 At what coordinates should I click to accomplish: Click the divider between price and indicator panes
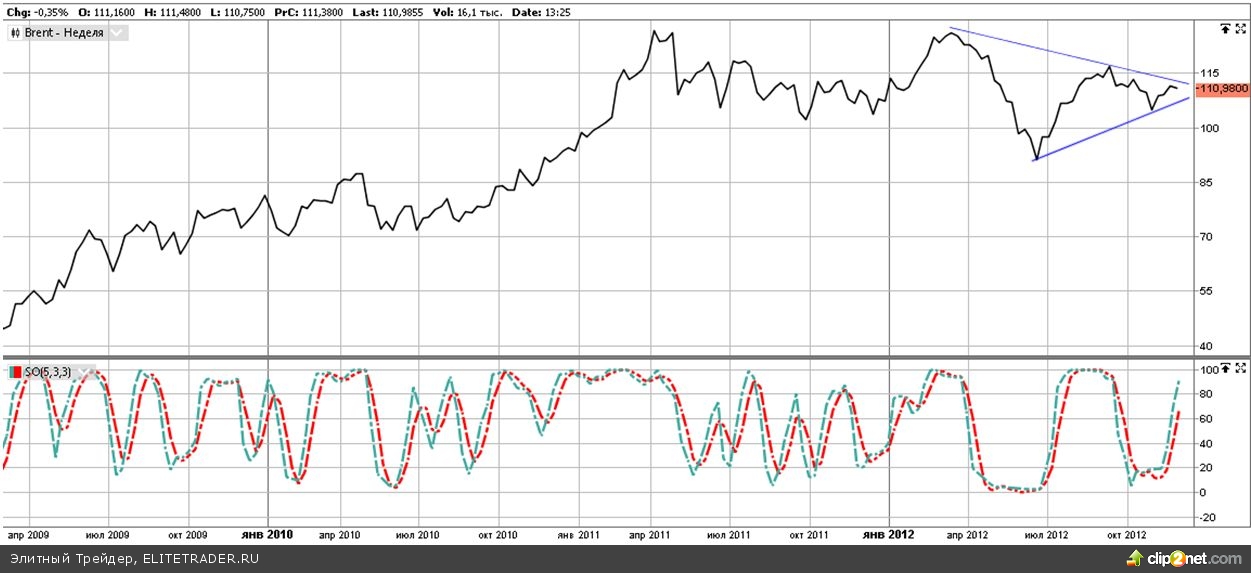tap(600, 357)
